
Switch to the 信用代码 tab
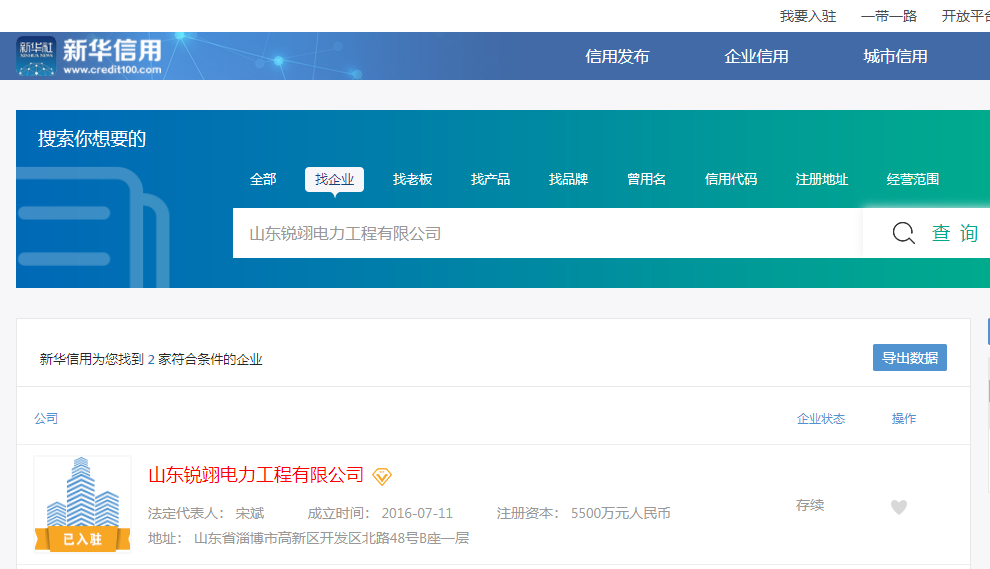coord(731,179)
